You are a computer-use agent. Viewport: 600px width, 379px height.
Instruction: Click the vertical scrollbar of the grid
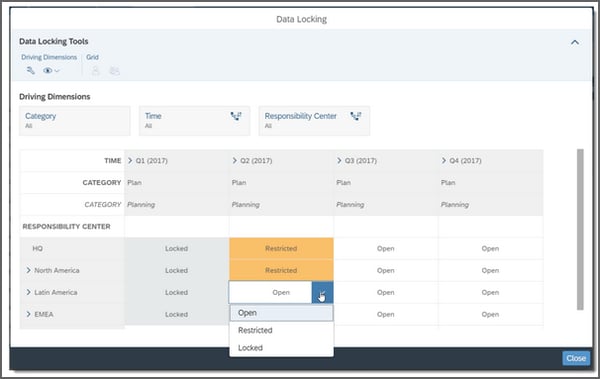[580, 230]
